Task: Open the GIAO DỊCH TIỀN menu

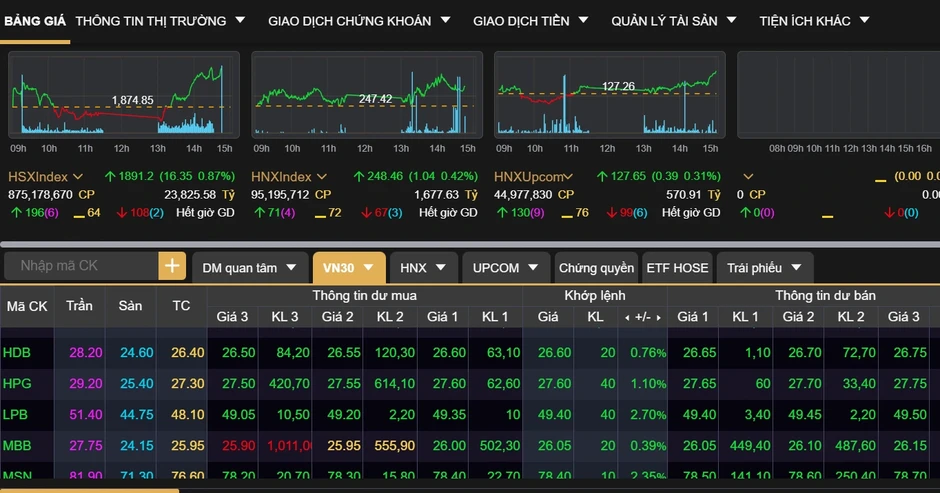Action: (x=530, y=21)
